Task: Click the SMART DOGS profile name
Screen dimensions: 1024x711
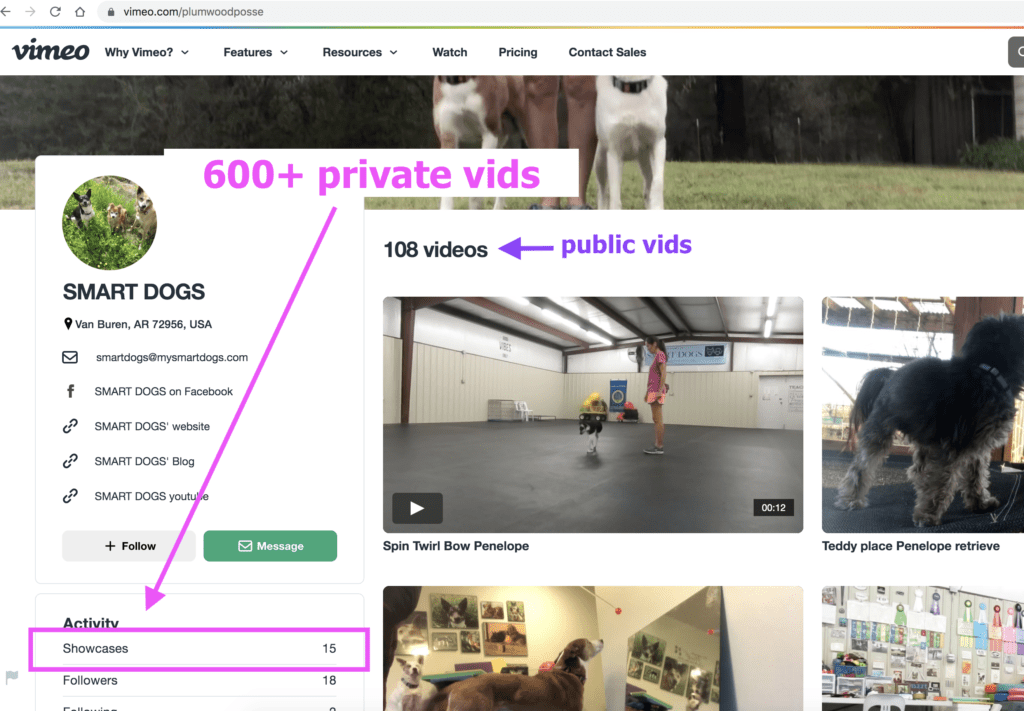Action: click(x=134, y=292)
